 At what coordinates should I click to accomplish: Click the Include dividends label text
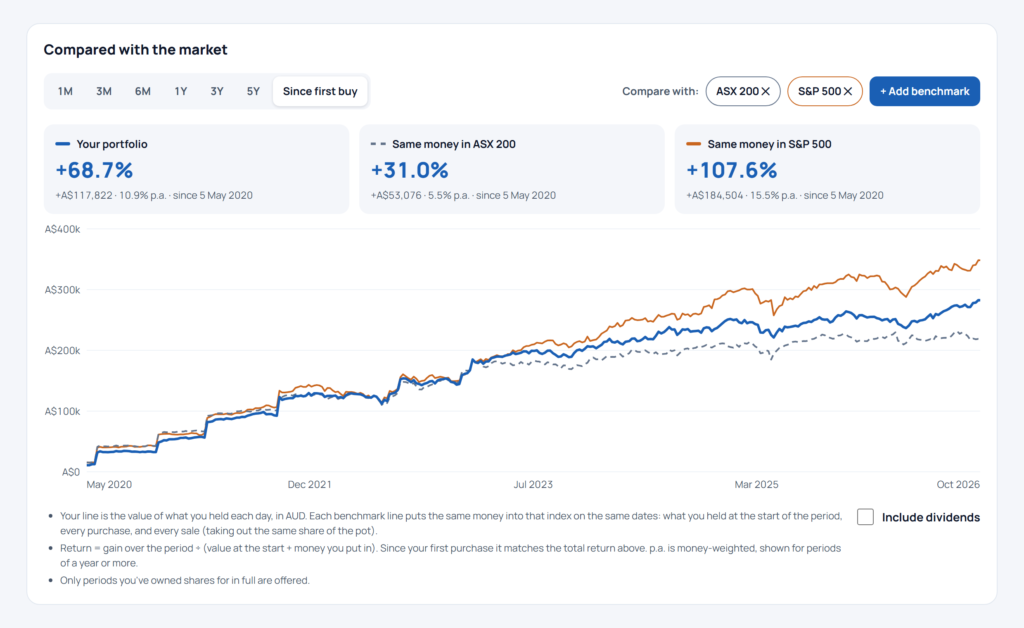coord(931,517)
